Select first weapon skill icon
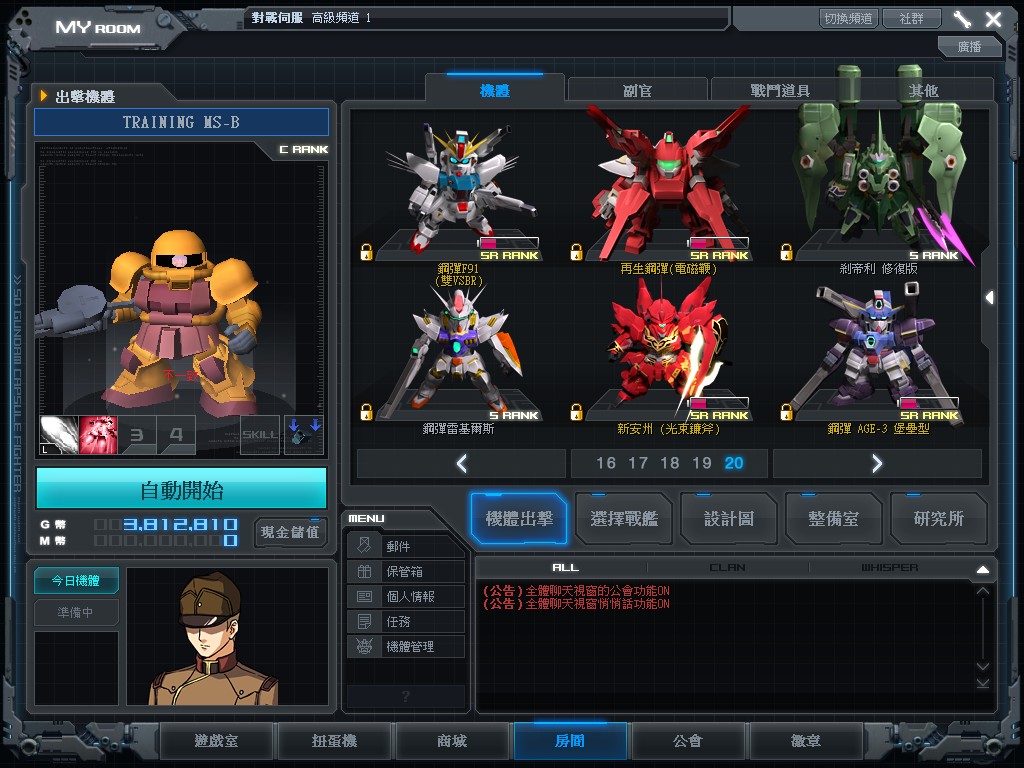 [x=59, y=435]
